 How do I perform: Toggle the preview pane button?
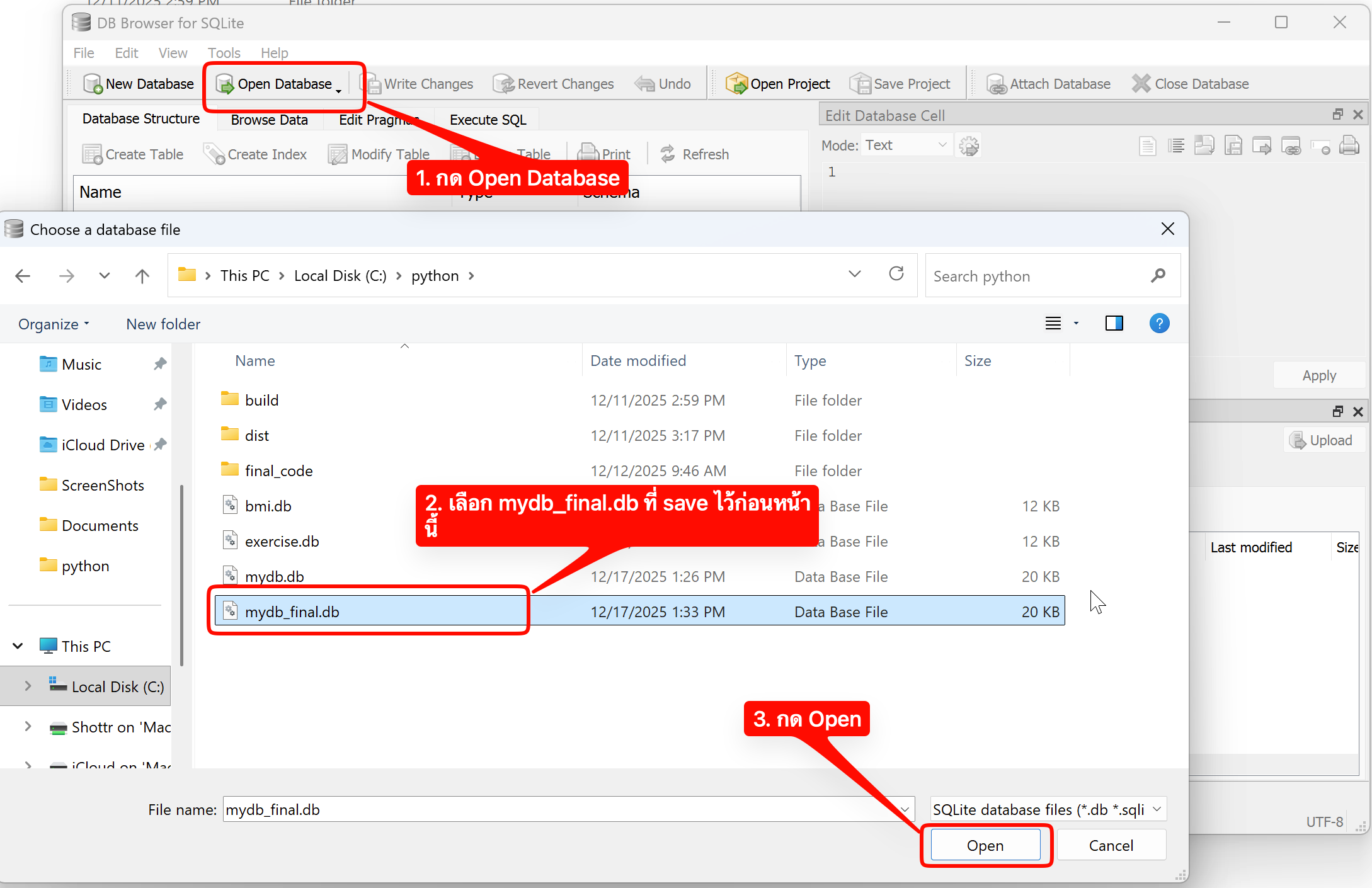point(1114,323)
